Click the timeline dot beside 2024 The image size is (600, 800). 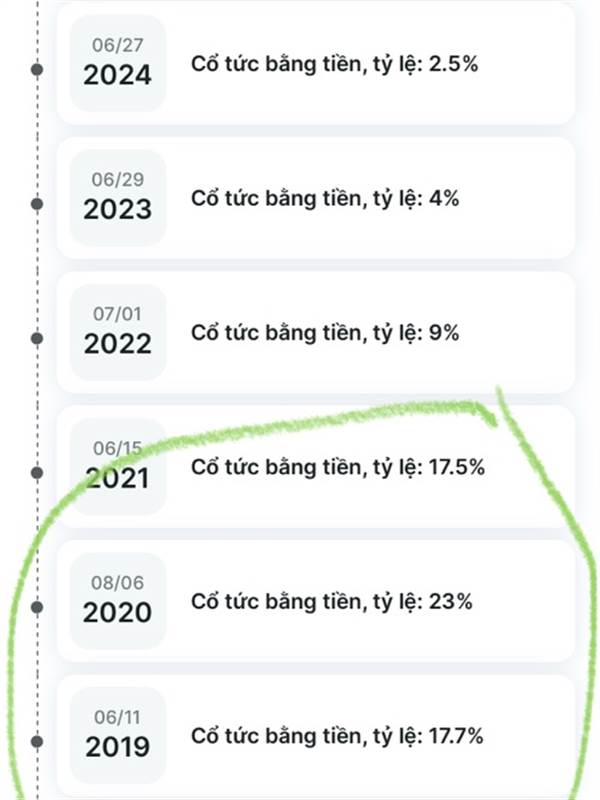coord(37,69)
